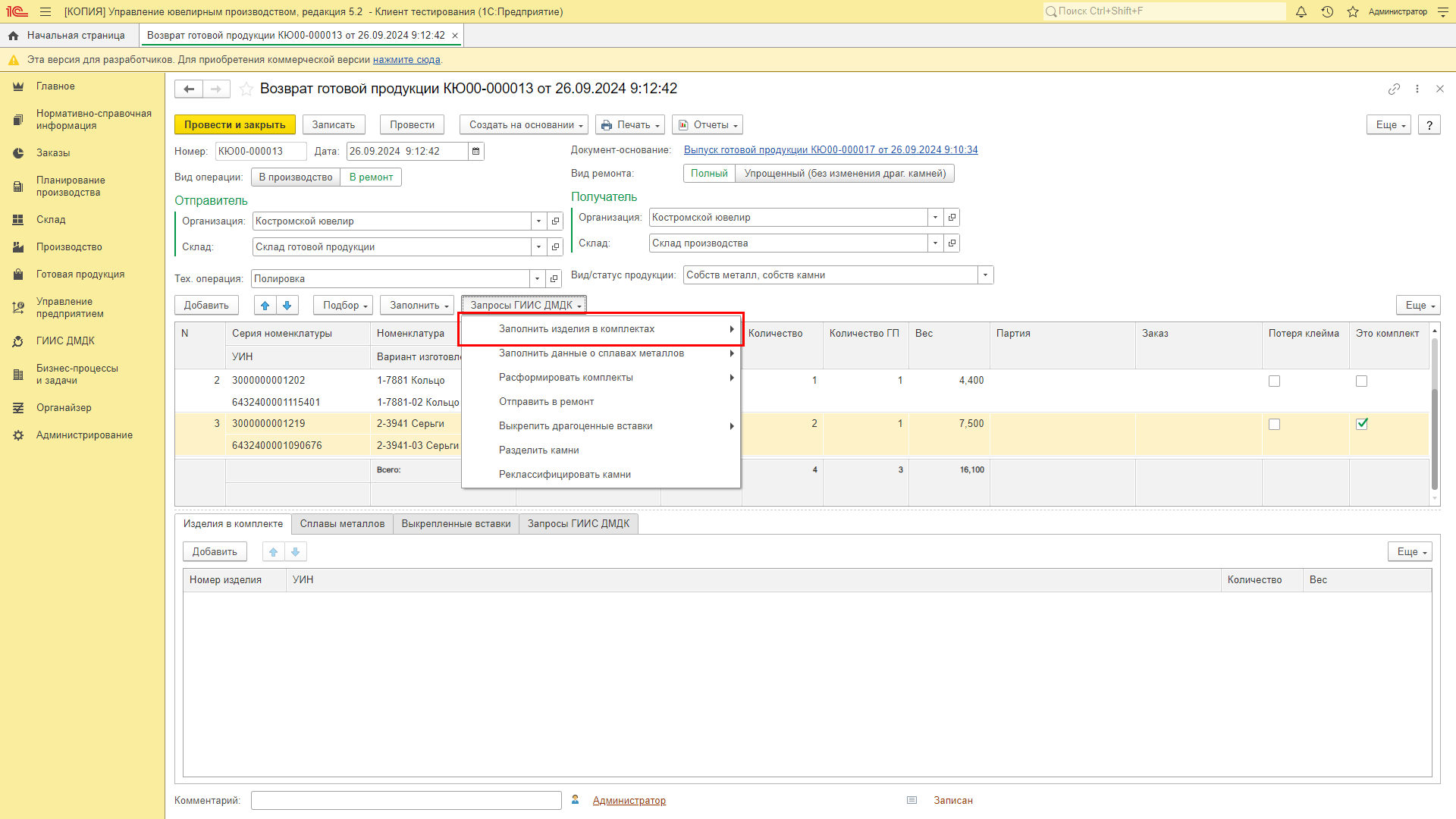
Task: Open the three-dot document options icon
Action: 1417,89
